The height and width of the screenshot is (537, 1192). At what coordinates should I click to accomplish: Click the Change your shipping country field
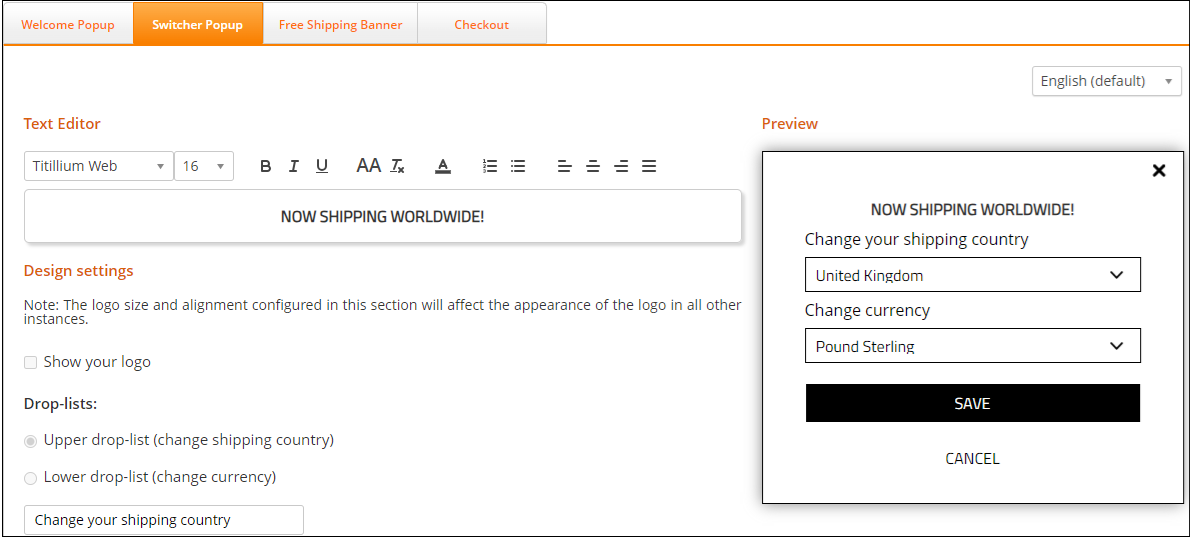[x=163, y=520]
